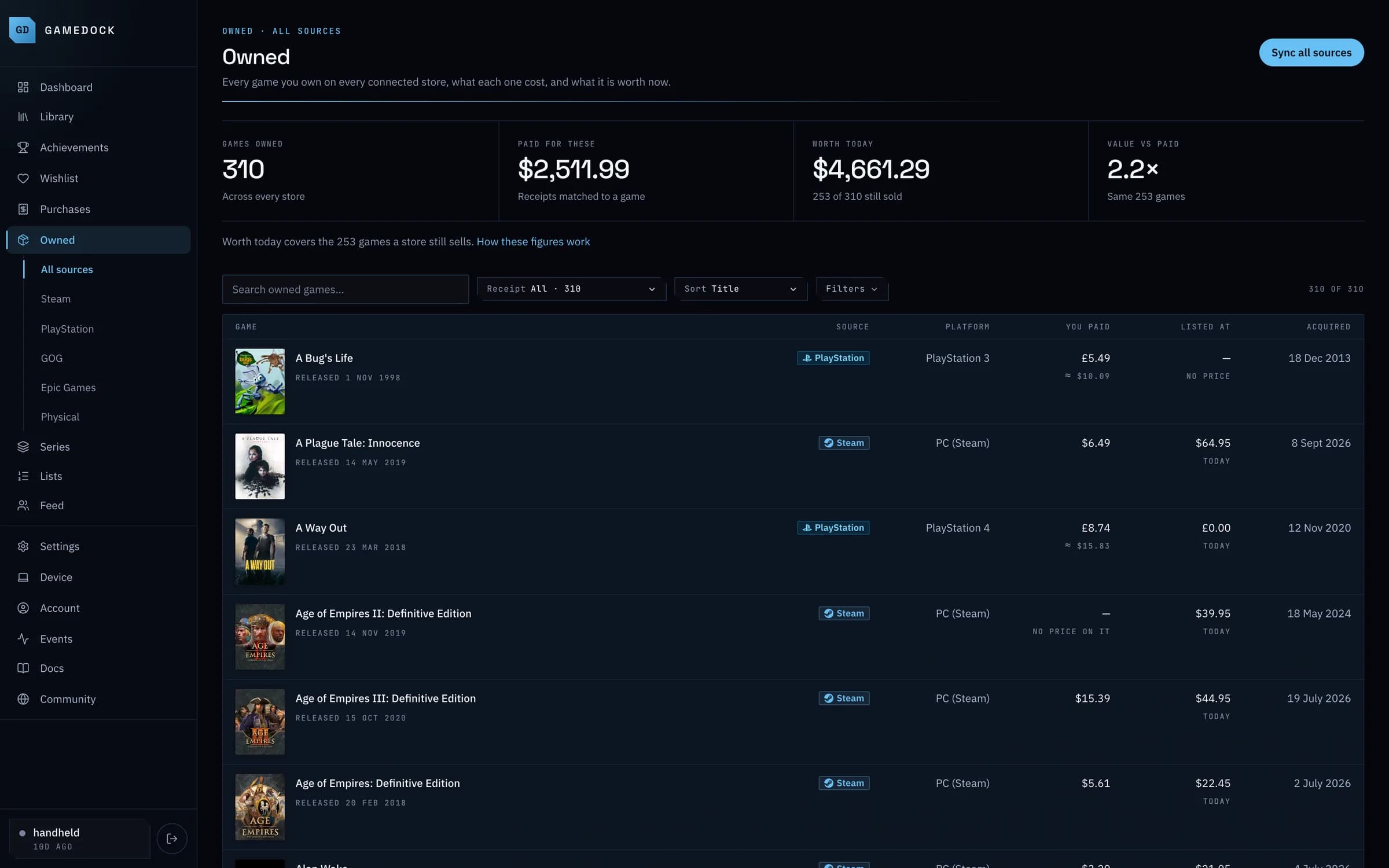1389x868 pixels.
Task: Open A Way Out cover thumbnail
Action: click(x=260, y=551)
